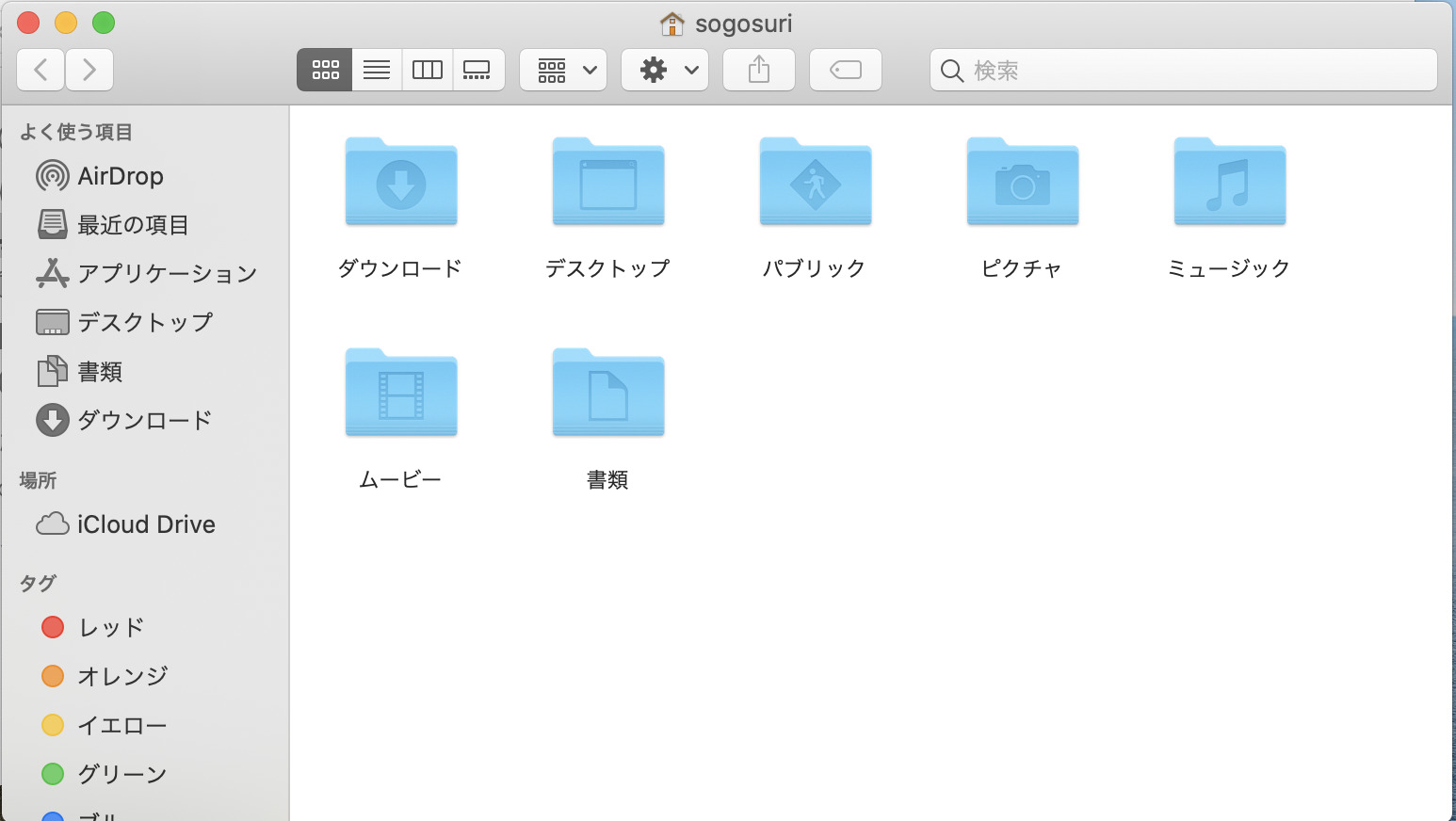This screenshot has width=1456, height=821.
Task: Click the iCloud Drive cloud icon
Action: tap(53, 523)
